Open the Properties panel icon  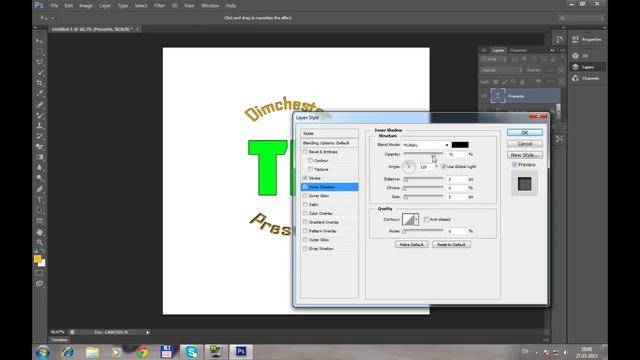(575, 39)
